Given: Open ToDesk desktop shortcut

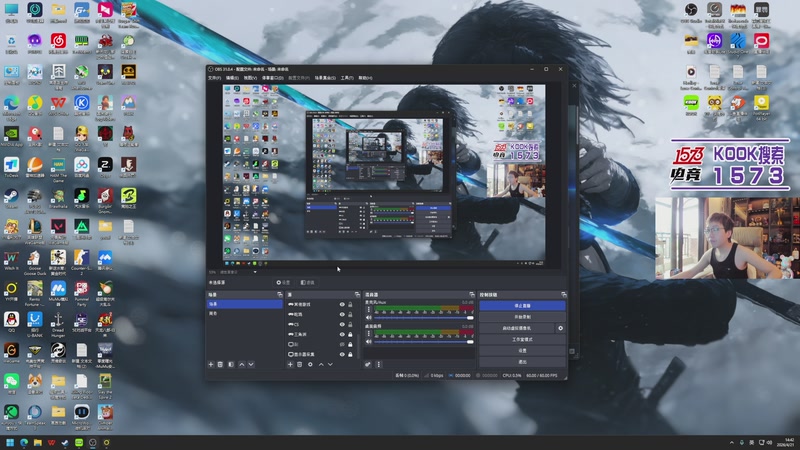Looking at the screenshot, I should coord(11,167).
